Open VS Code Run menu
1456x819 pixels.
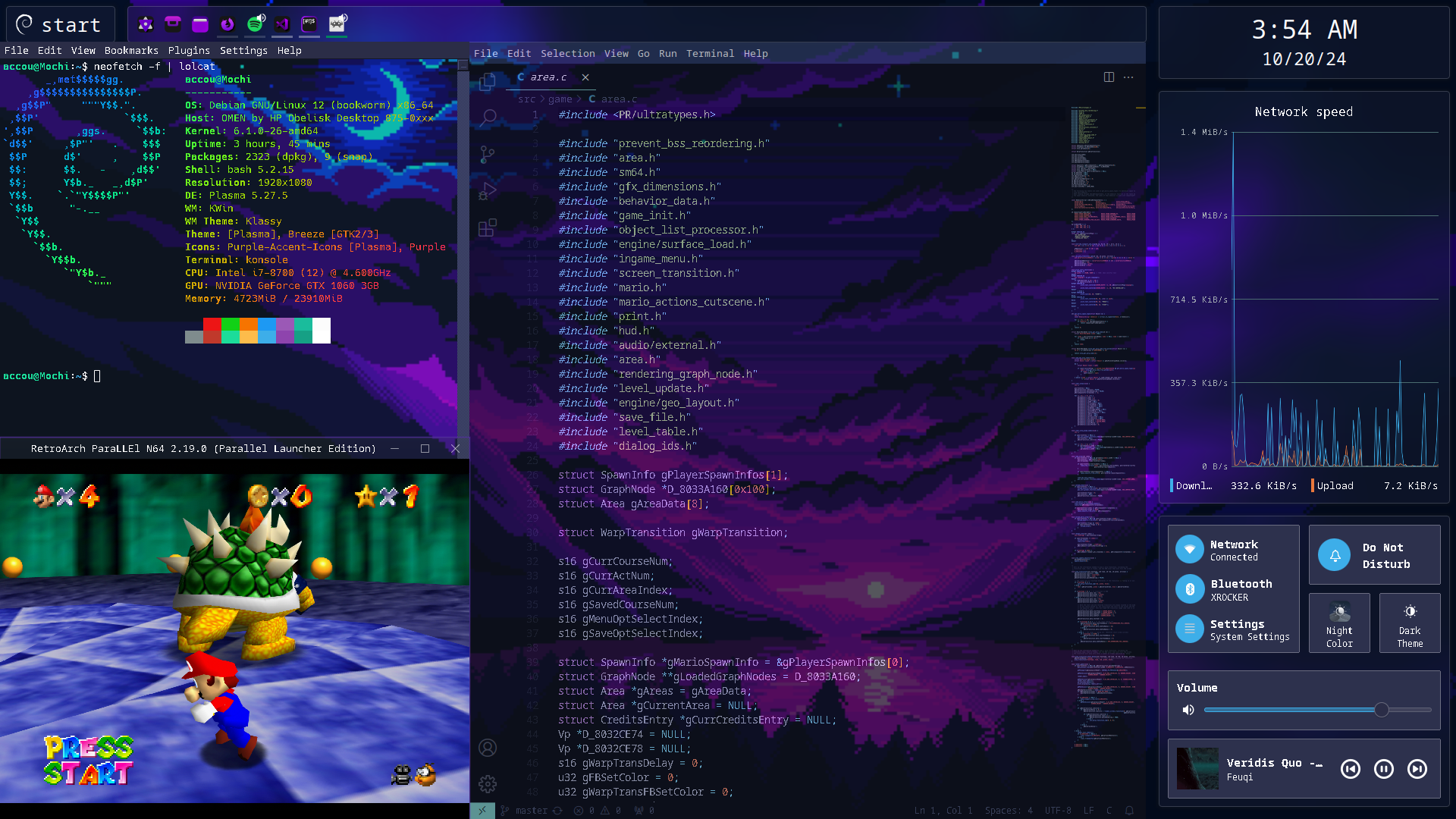(667, 53)
